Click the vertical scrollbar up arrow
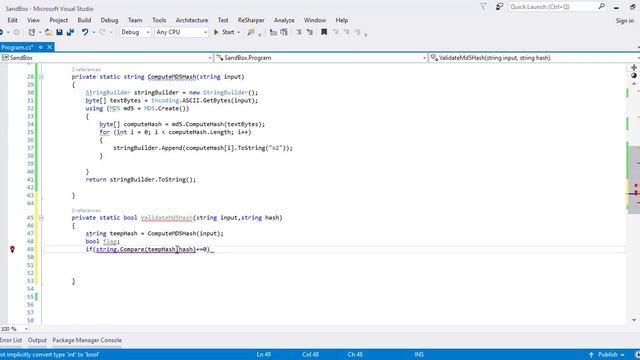The image size is (640, 360). pyautogui.click(x=634, y=84)
